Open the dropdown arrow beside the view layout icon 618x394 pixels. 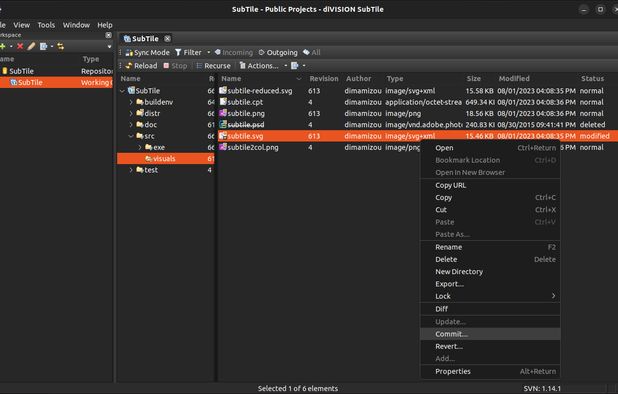coord(304,66)
